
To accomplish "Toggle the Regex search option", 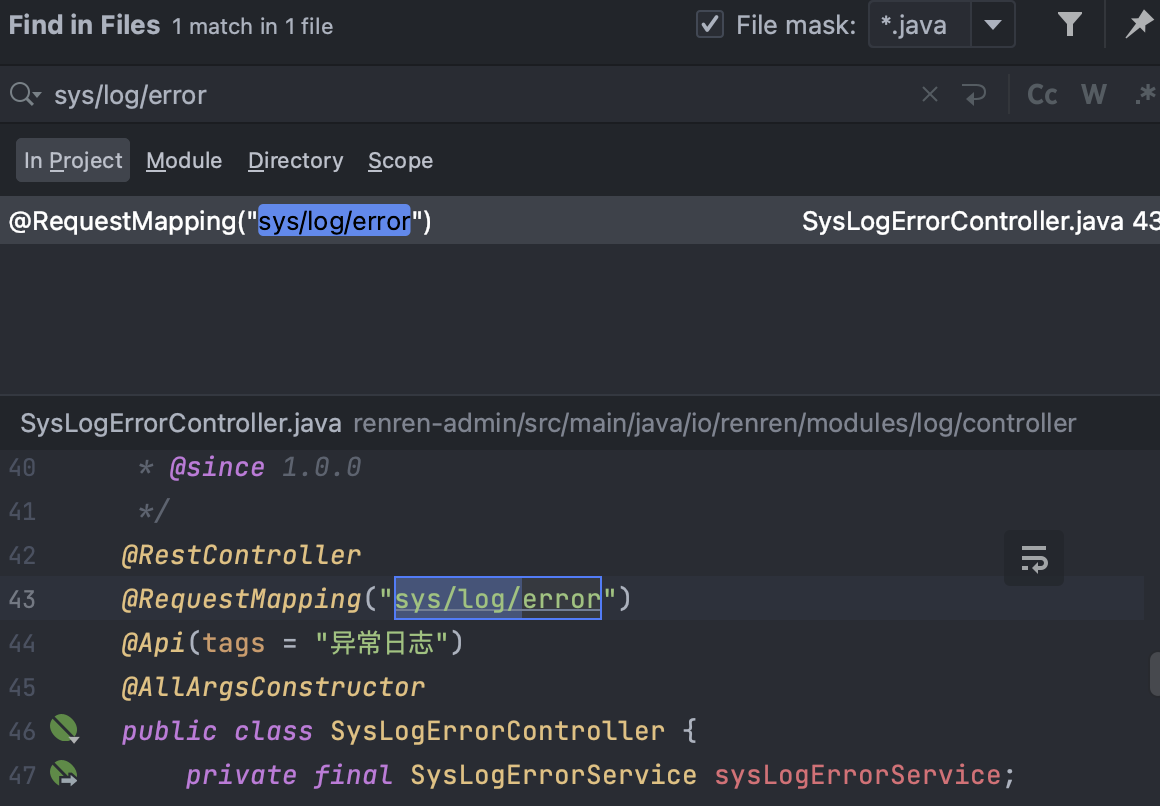I will (x=1145, y=95).
